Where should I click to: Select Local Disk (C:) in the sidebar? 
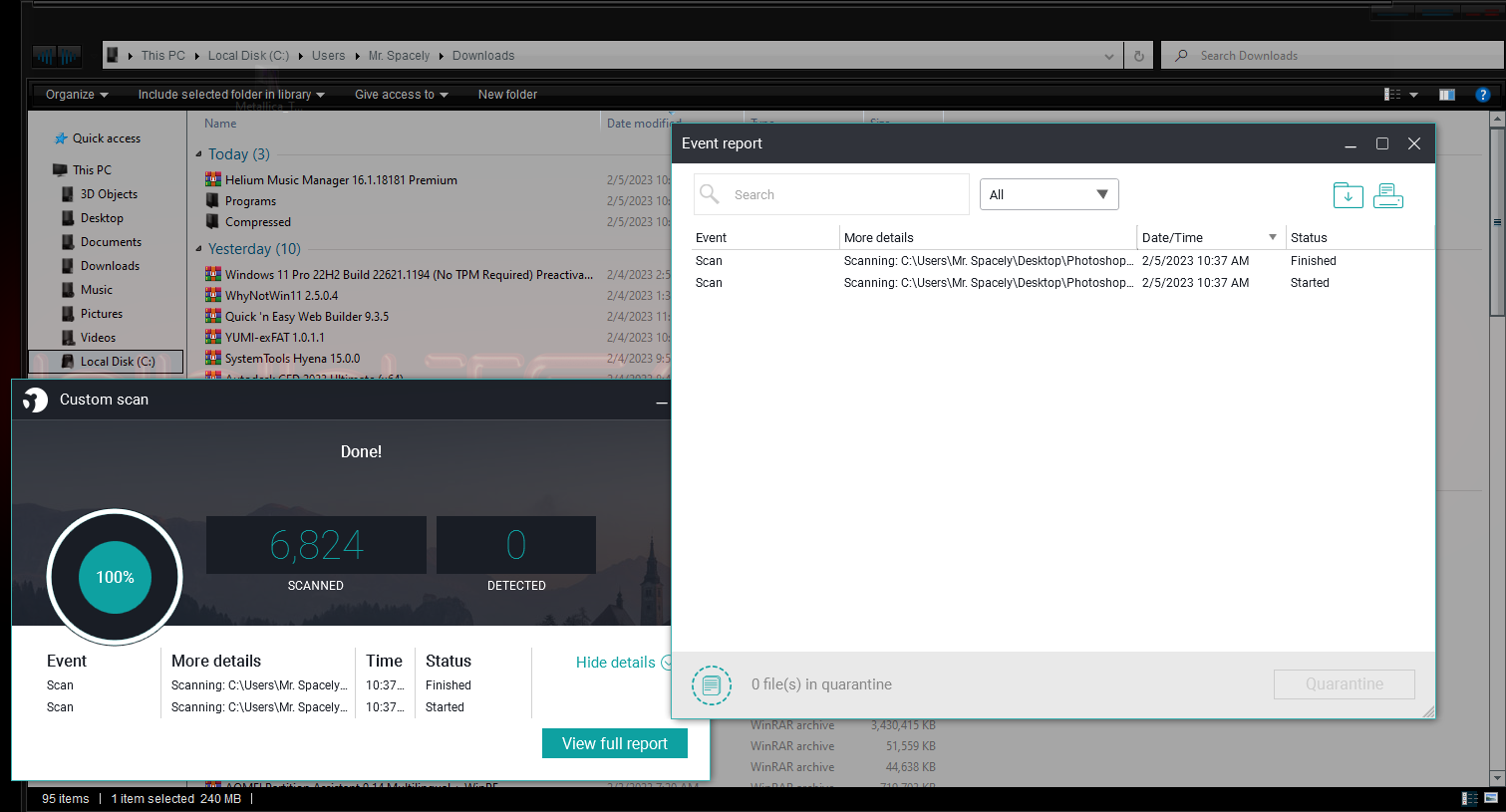click(x=106, y=362)
